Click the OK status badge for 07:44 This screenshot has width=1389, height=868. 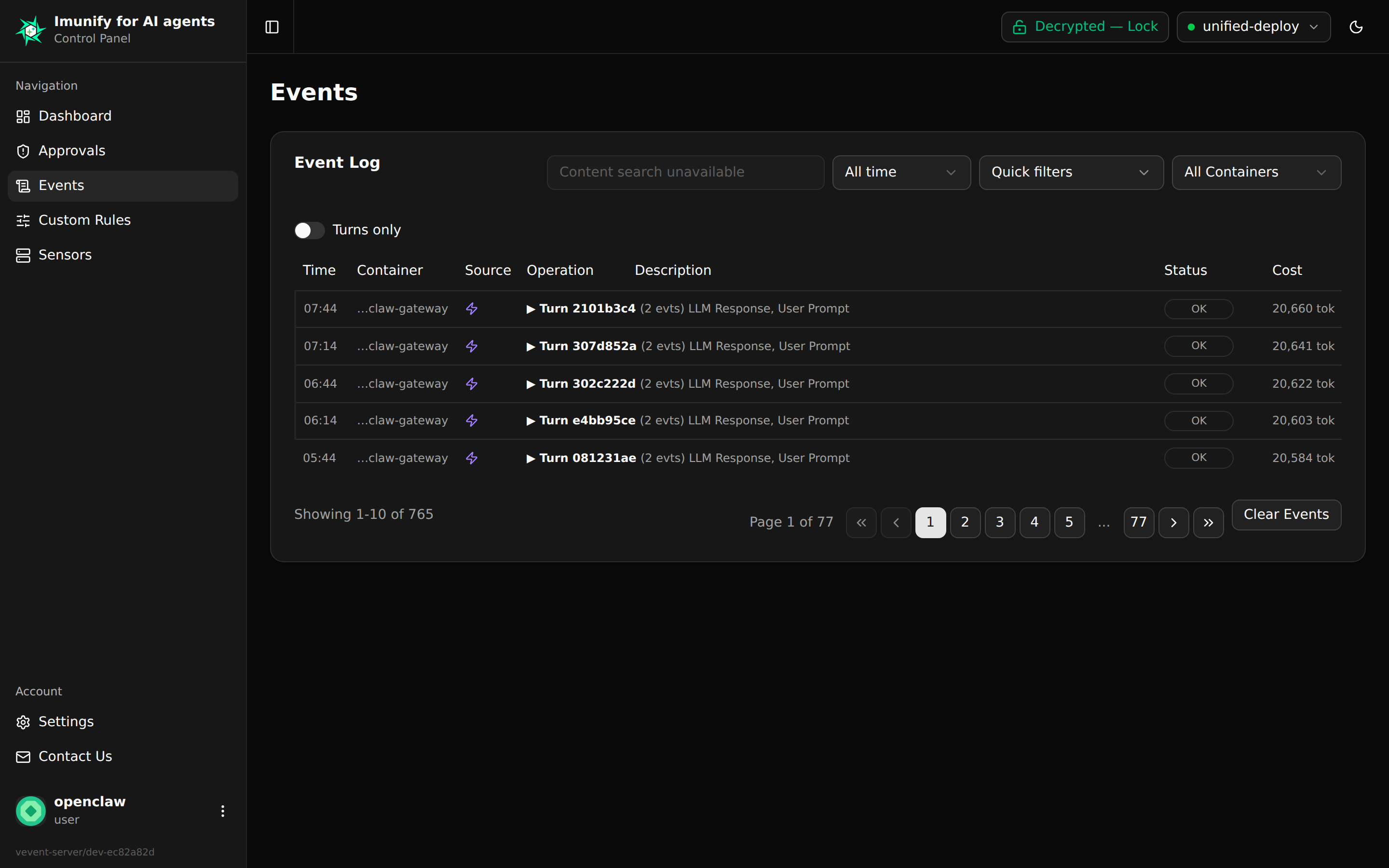[x=1198, y=309]
